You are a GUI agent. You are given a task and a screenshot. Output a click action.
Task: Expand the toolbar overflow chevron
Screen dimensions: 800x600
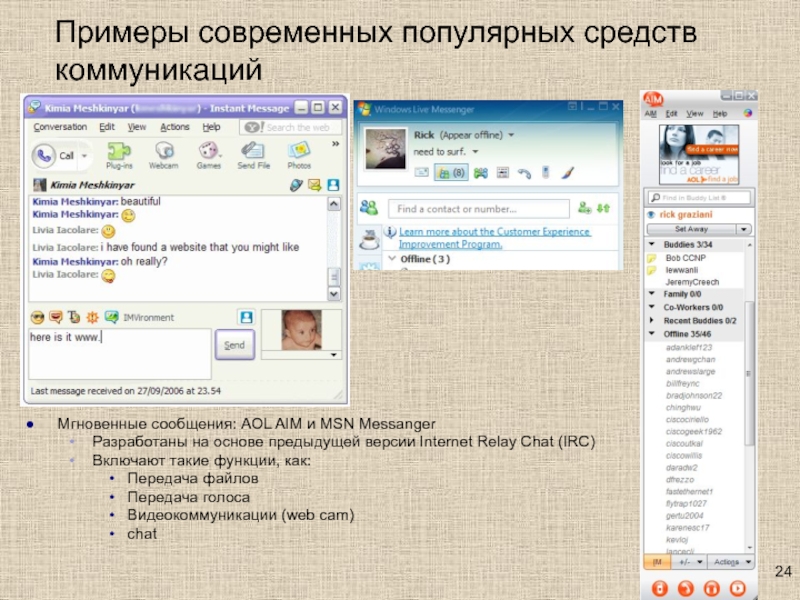coord(335,144)
